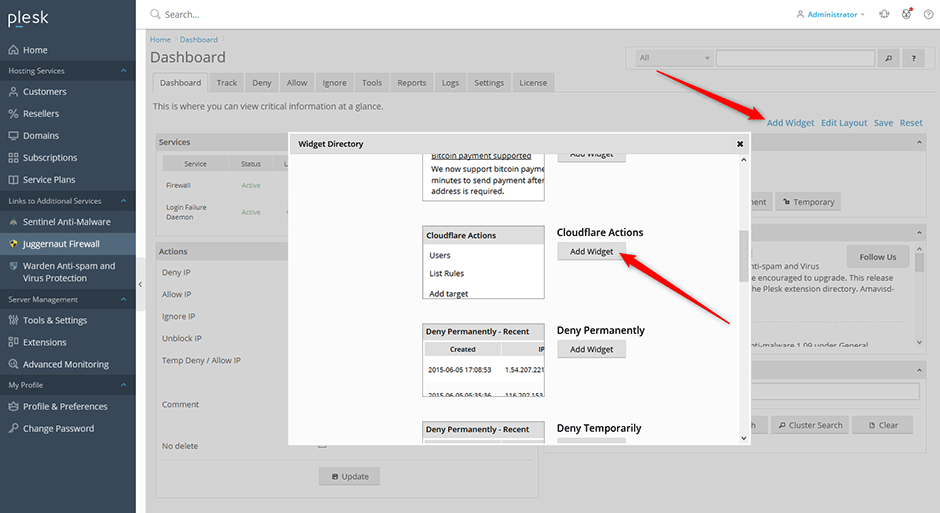Switch to the Logs tab
This screenshot has height=513, width=940.
pyautogui.click(x=450, y=83)
